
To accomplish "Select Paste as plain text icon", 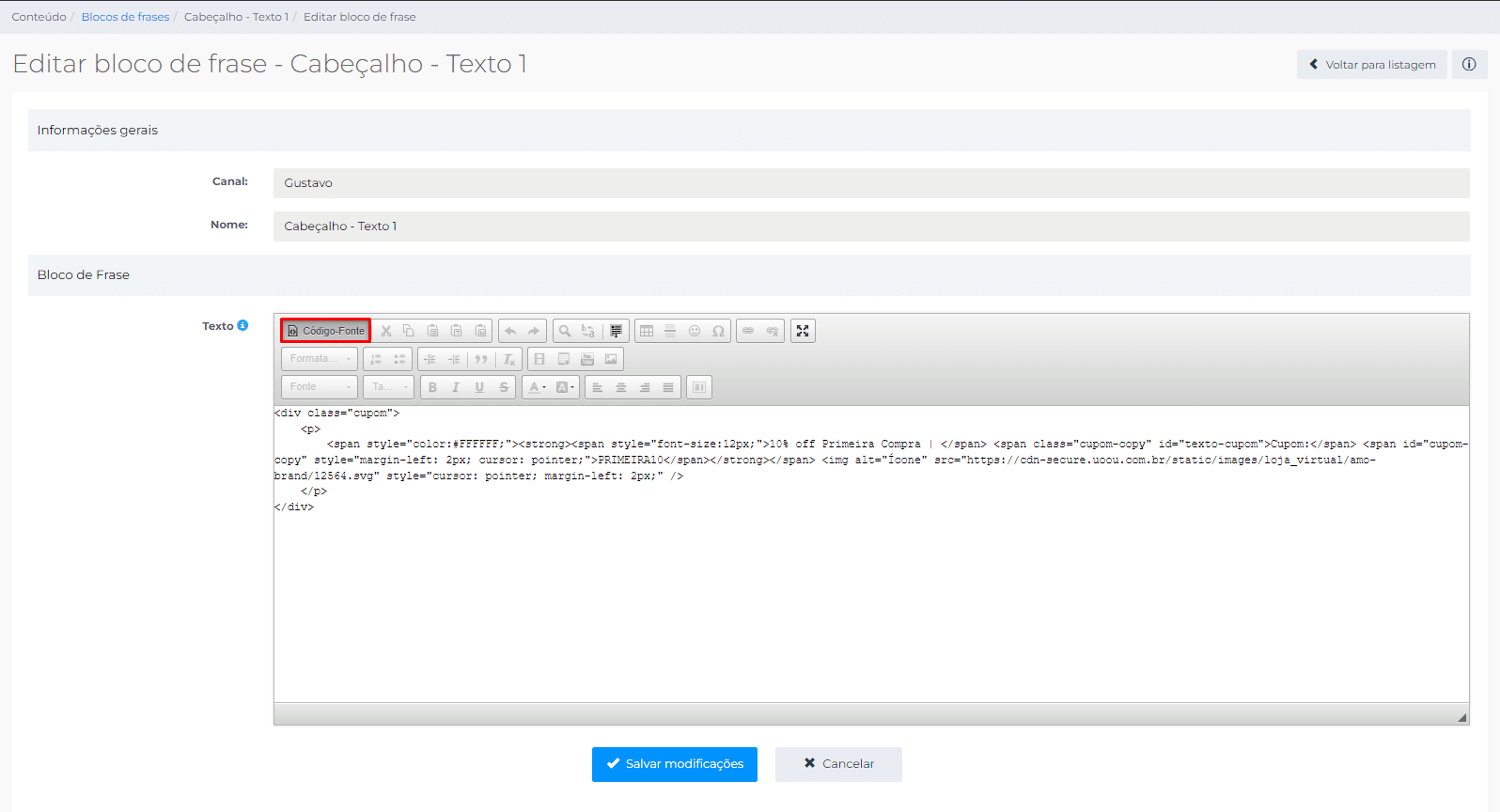I will coord(457,331).
